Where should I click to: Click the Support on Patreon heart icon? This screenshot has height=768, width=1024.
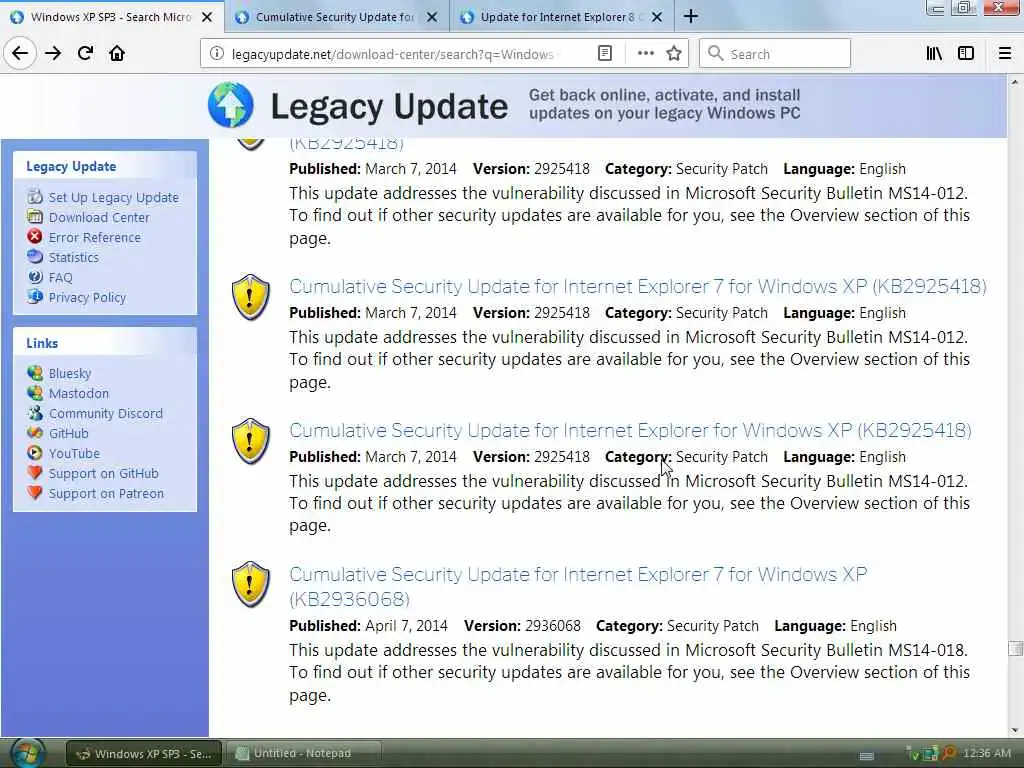click(x=35, y=492)
